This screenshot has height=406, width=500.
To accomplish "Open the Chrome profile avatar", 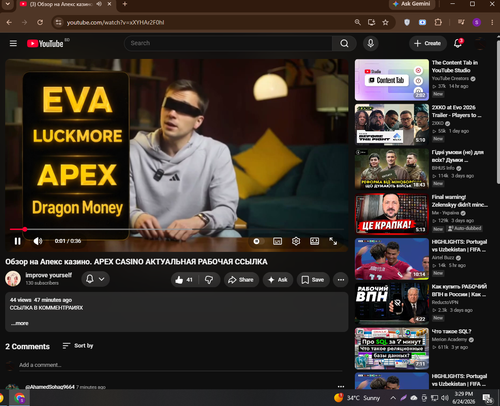I will pos(477,22).
